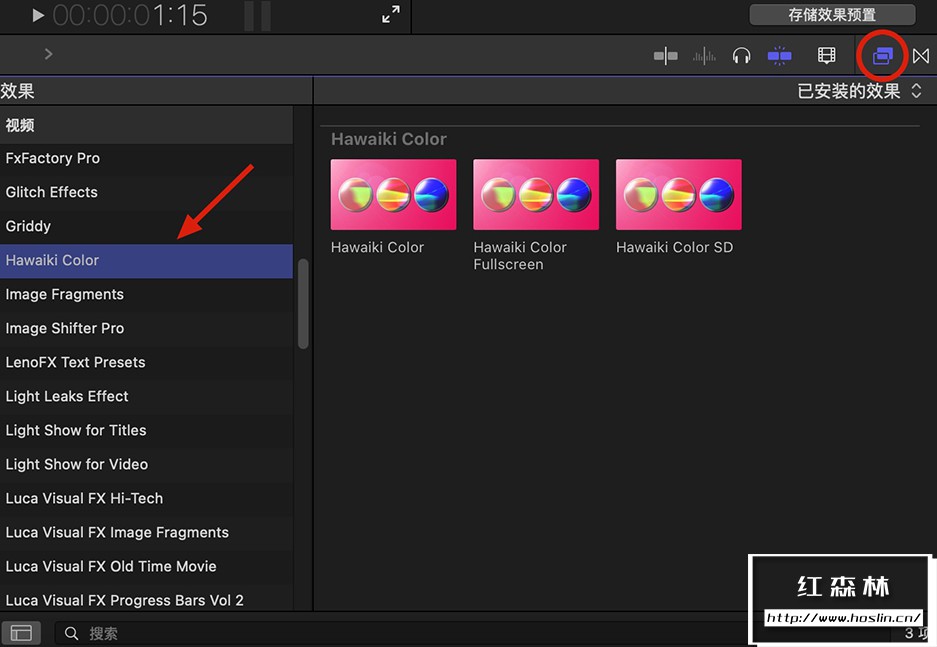This screenshot has width=937, height=647.
Task: Select the 视频 video category header
Action: 146,125
